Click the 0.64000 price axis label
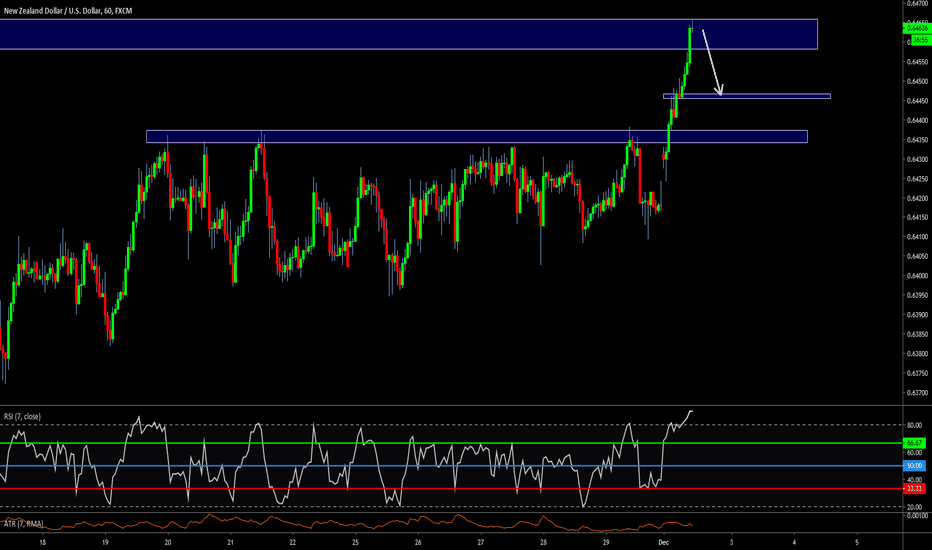This screenshot has width=932, height=550. pyautogui.click(x=918, y=276)
